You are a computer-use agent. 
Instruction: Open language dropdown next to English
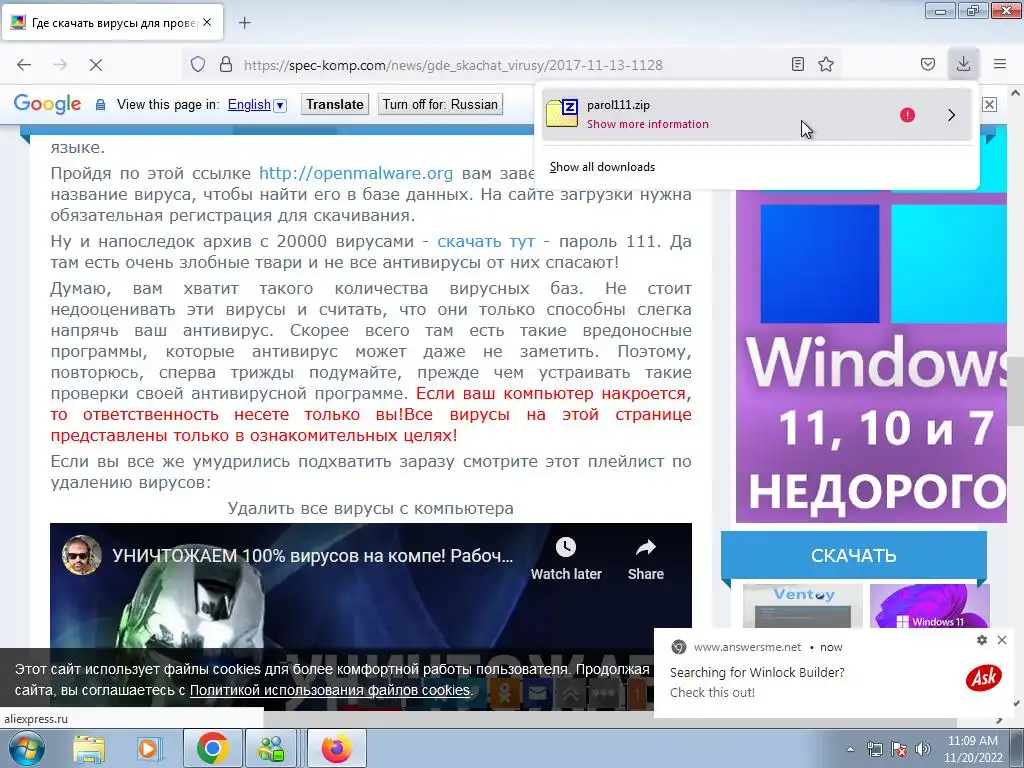(x=280, y=105)
